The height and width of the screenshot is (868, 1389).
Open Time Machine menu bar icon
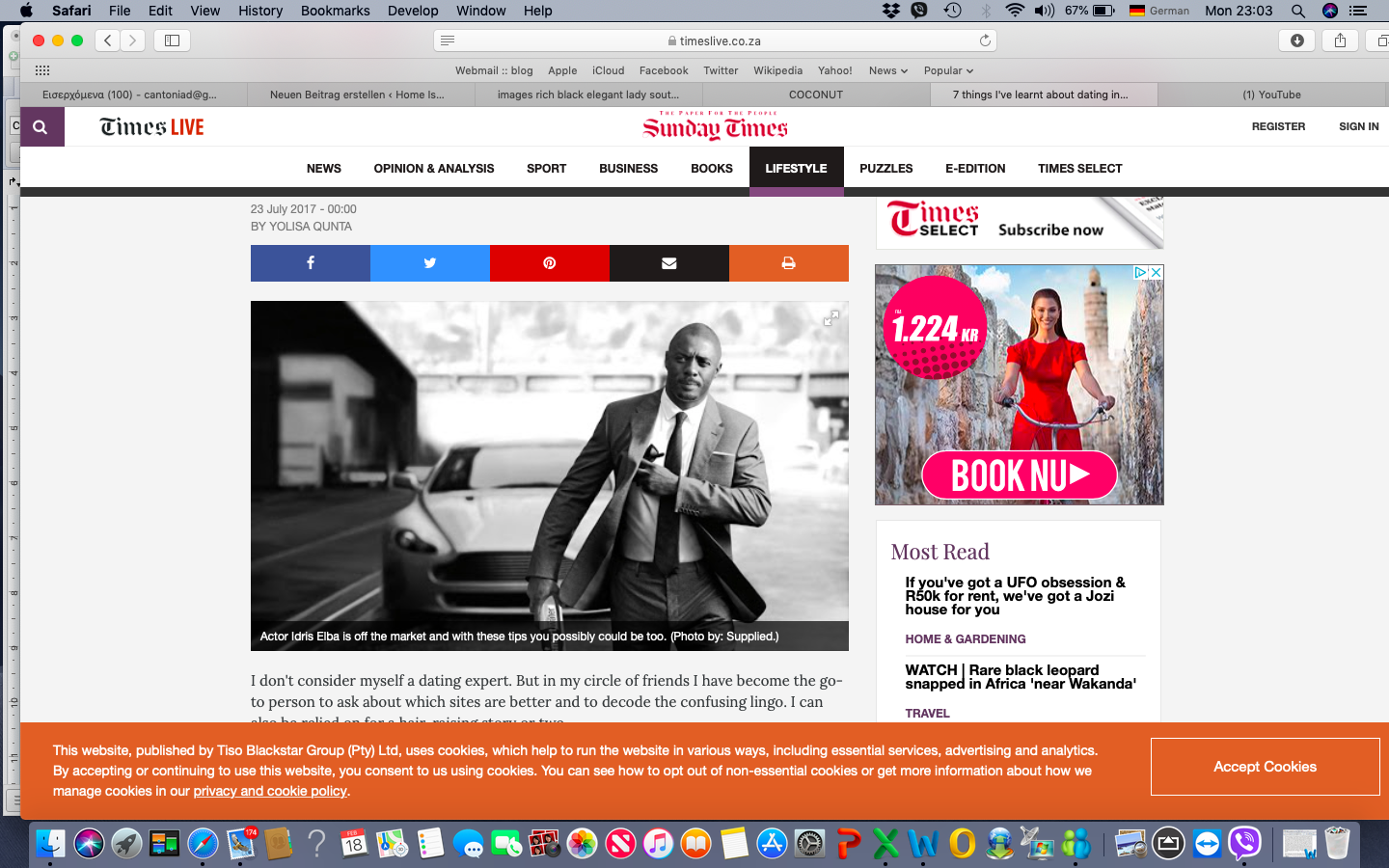[952, 11]
